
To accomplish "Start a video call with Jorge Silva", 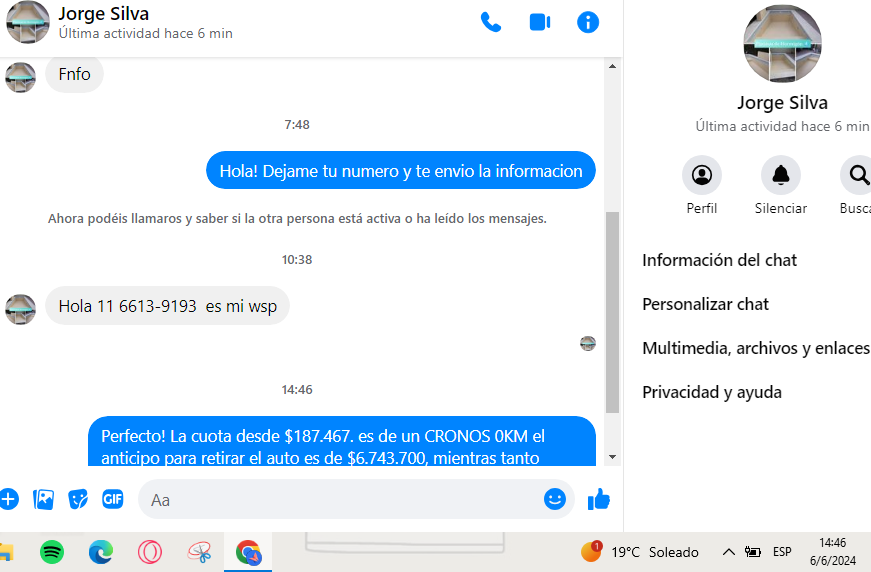I will pos(539,22).
